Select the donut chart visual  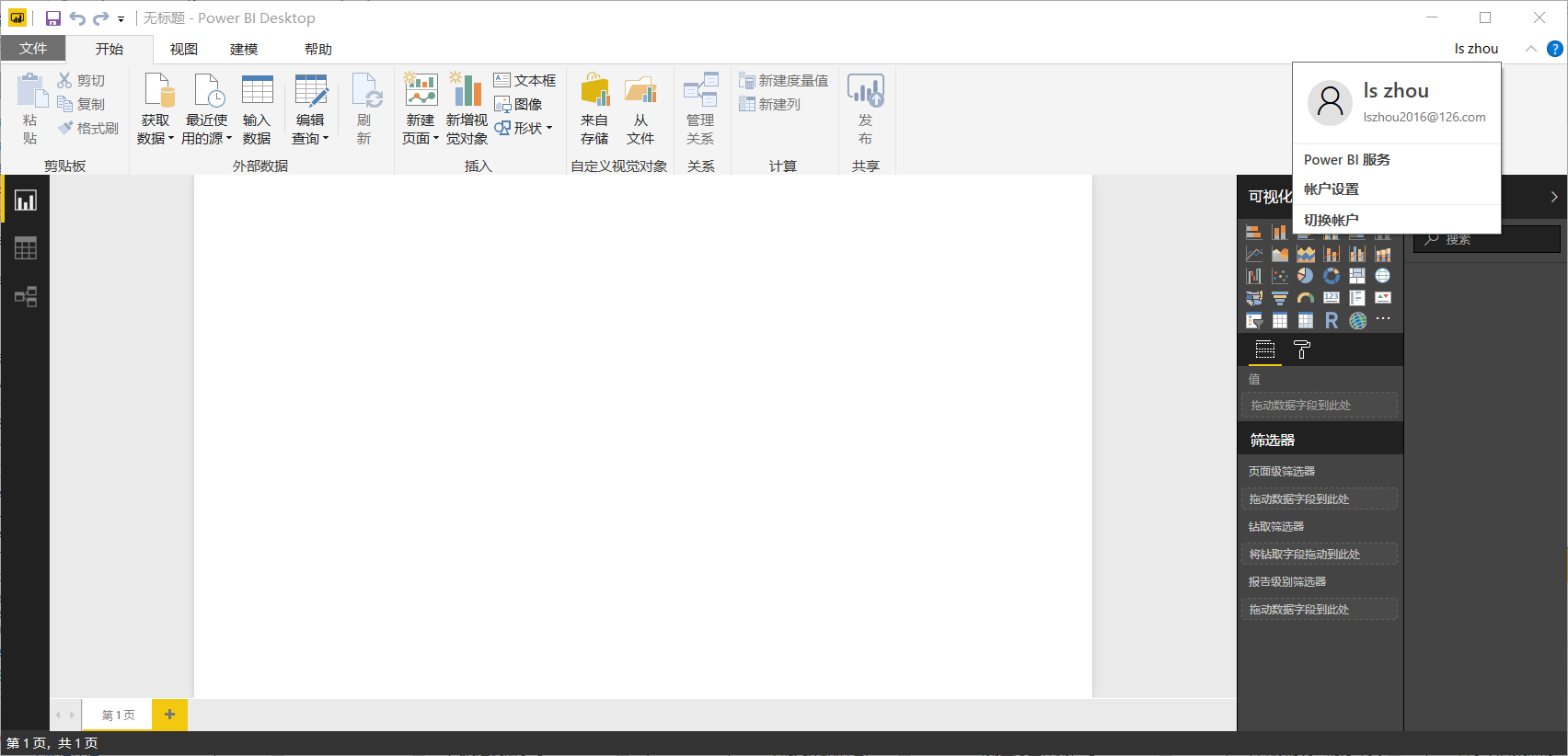pyautogui.click(x=1332, y=276)
